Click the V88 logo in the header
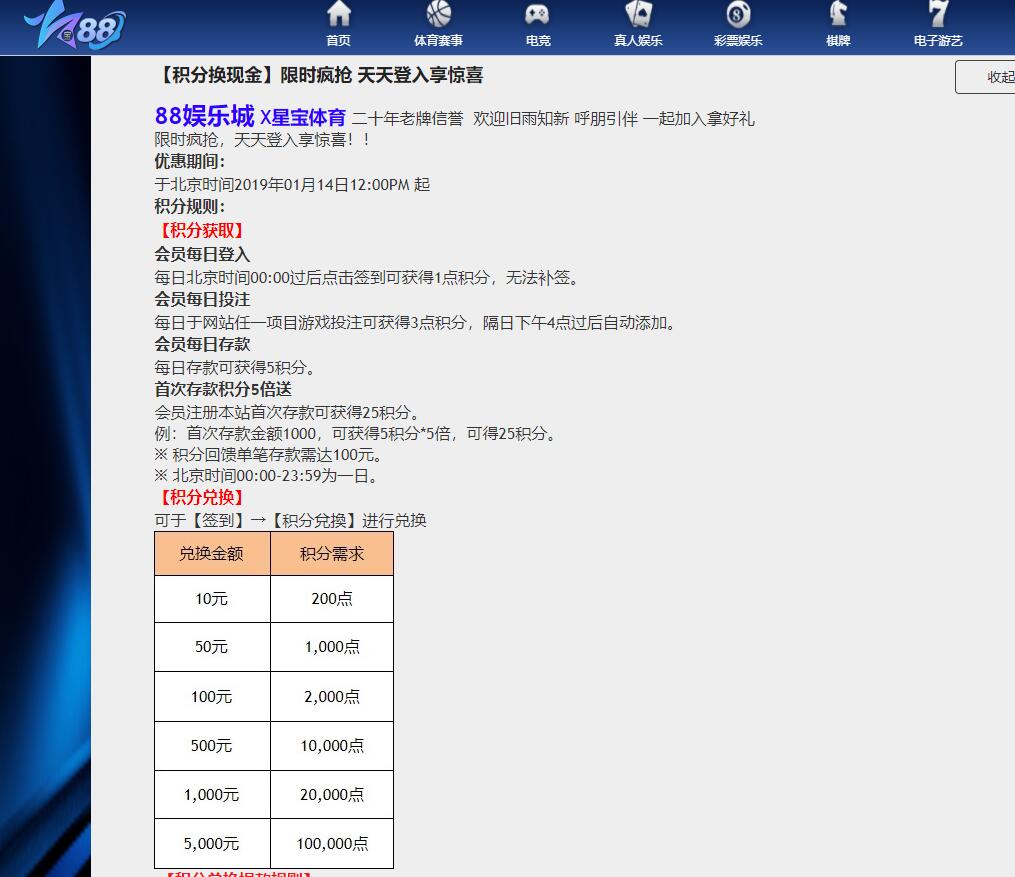 (x=76, y=27)
